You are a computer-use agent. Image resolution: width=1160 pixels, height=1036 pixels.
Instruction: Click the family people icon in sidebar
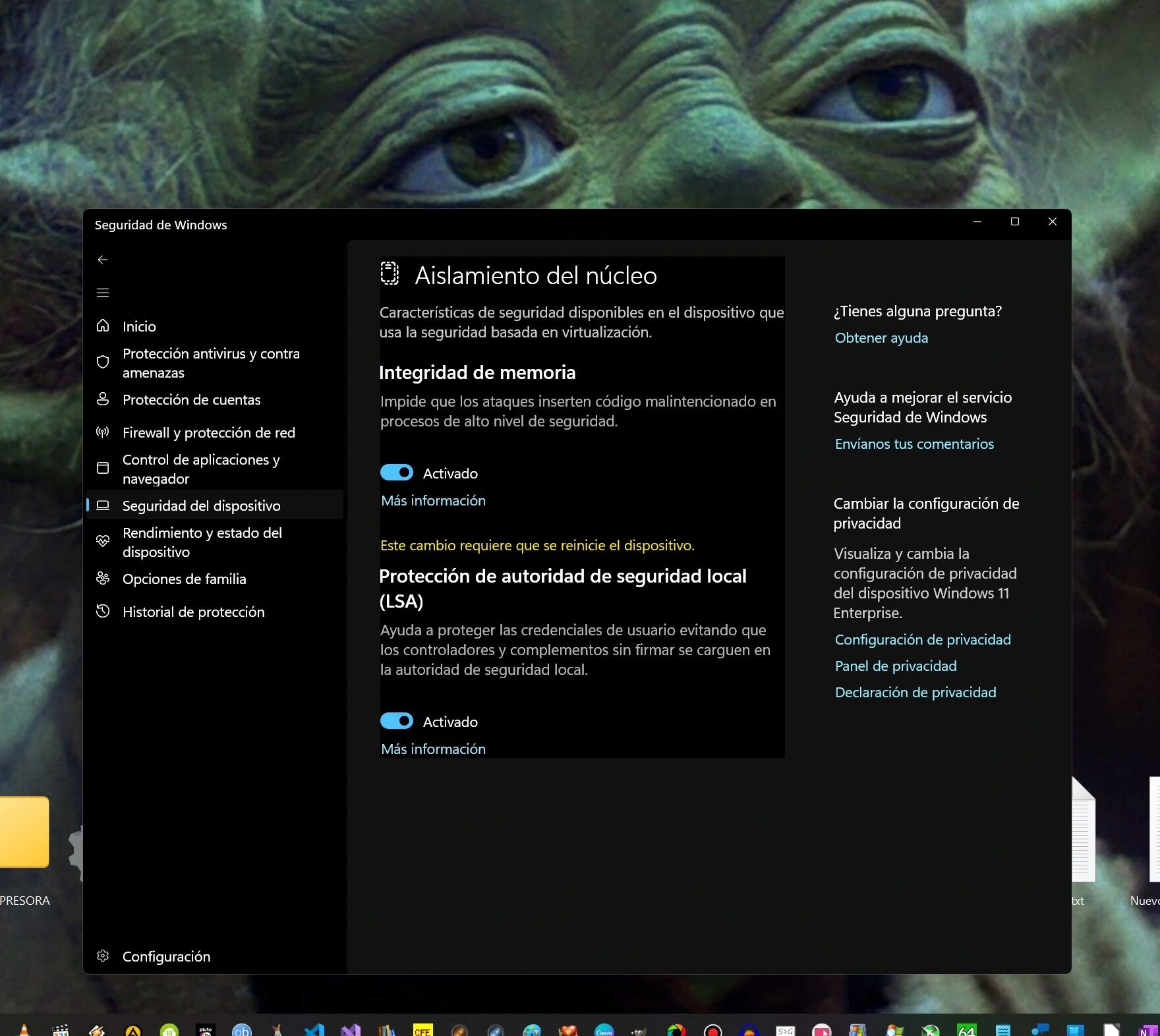point(103,579)
